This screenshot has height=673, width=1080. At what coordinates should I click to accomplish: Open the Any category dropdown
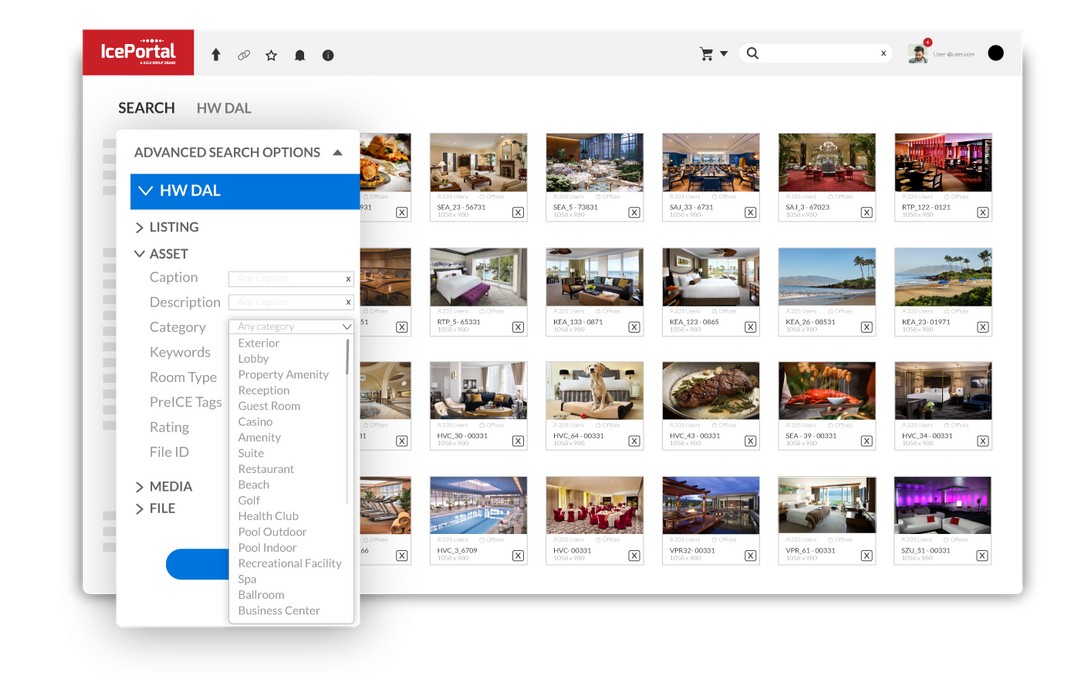[x=291, y=327]
